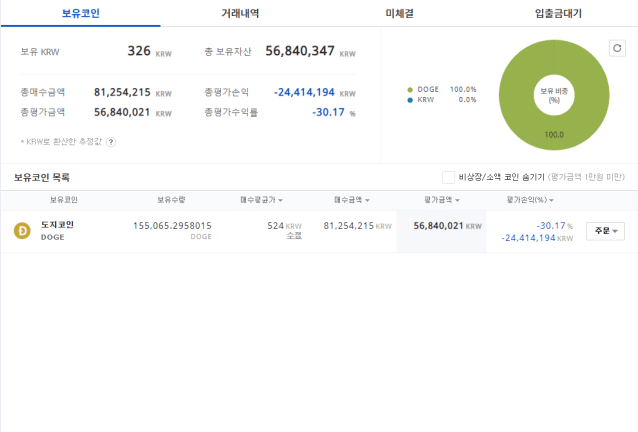Click the 보유코인 목록 heading

point(42,177)
